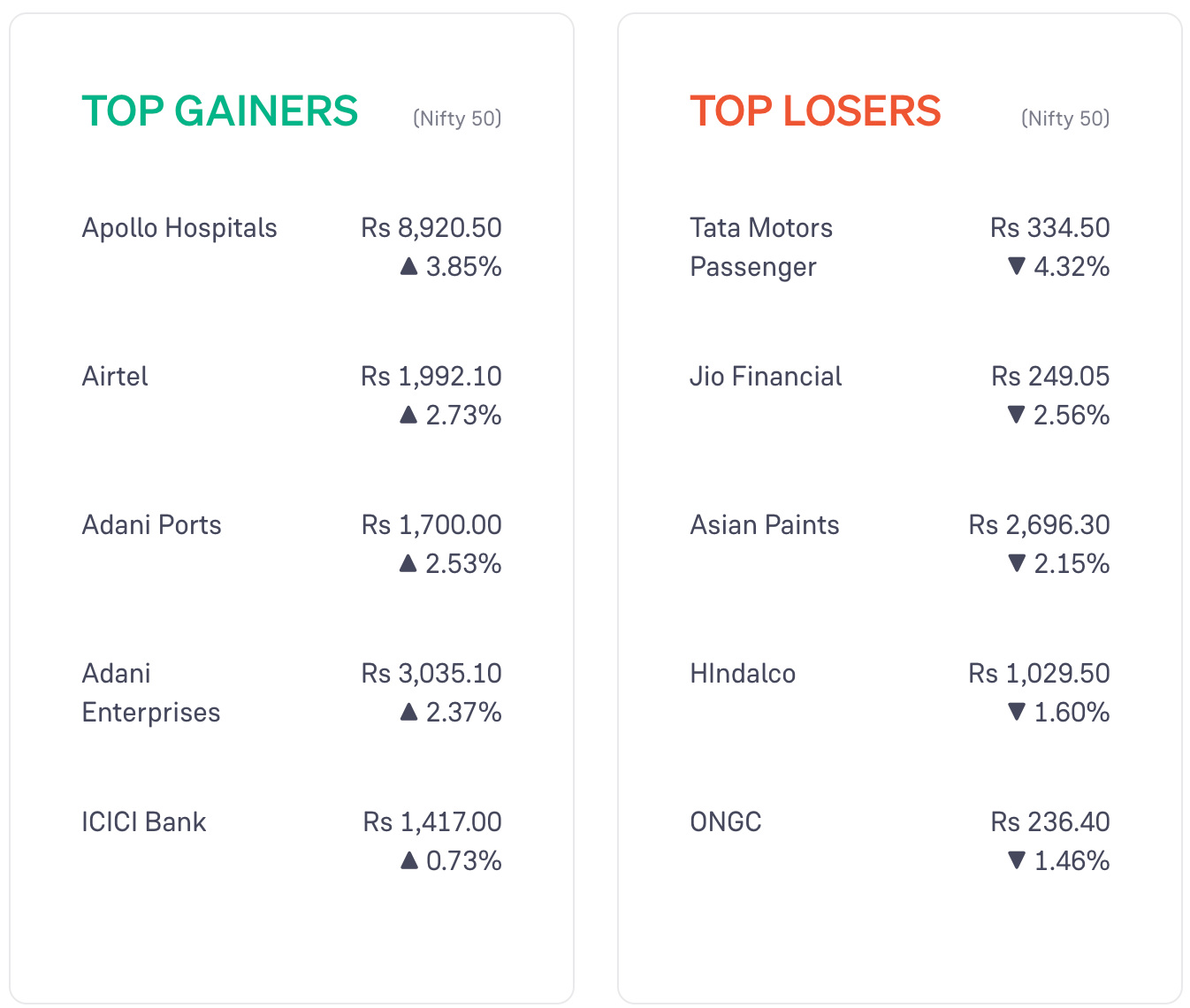Open the Apollo Hospitals stock name
1190x1008 pixels.
pyautogui.click(x=179, y=228)
